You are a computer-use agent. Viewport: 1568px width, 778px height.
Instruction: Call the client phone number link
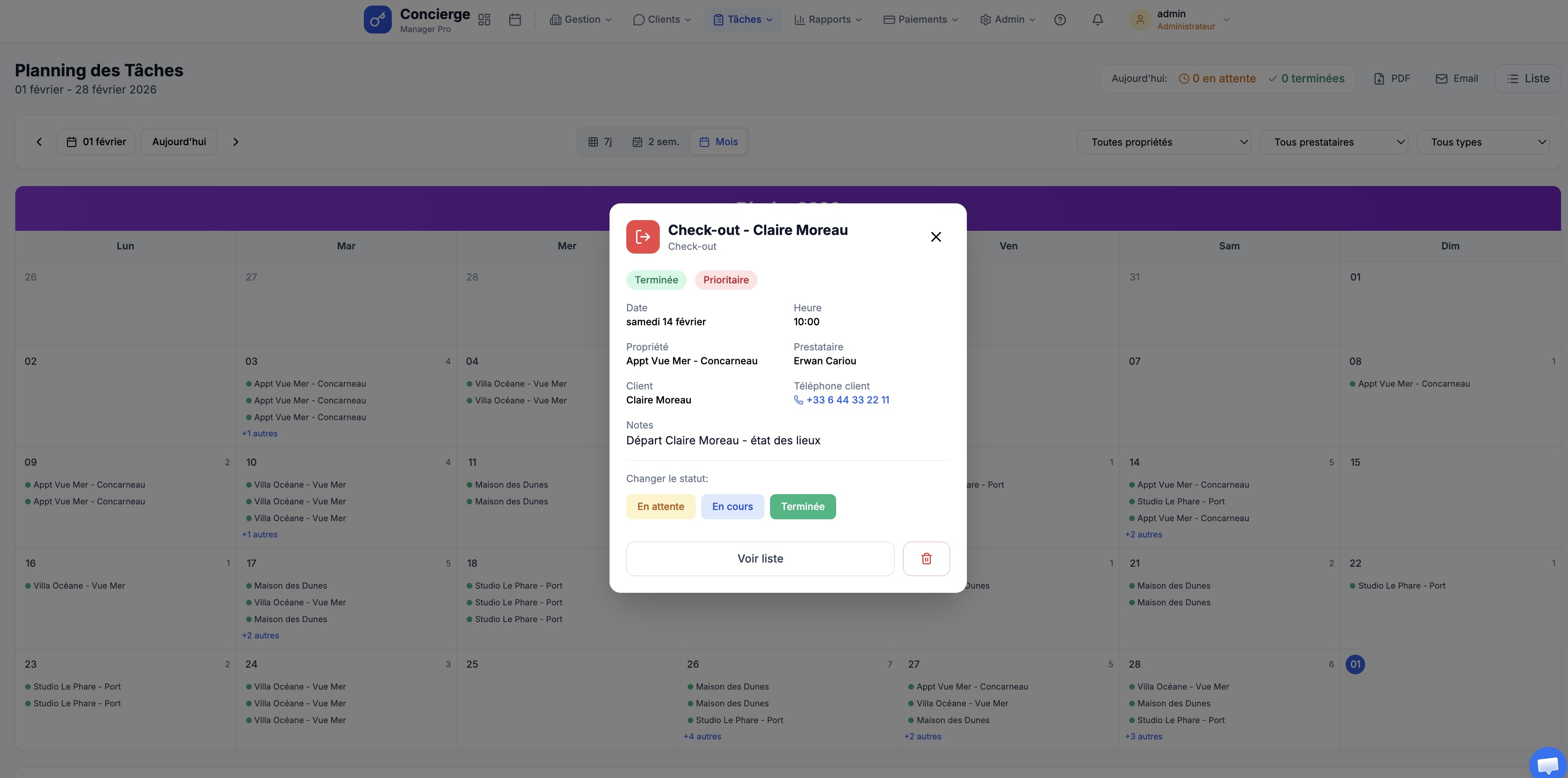(847, 400)
